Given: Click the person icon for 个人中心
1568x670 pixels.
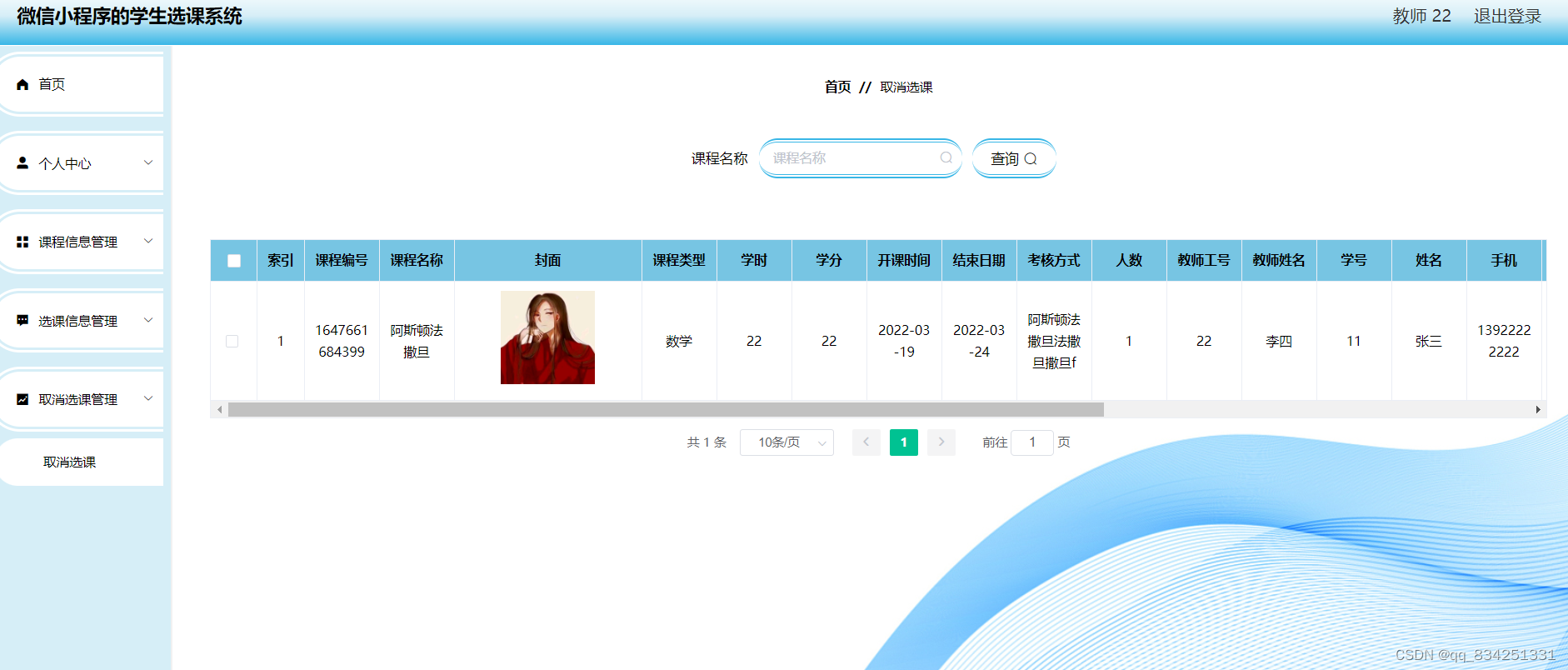Looking at the screenshot, I should 22,162.
